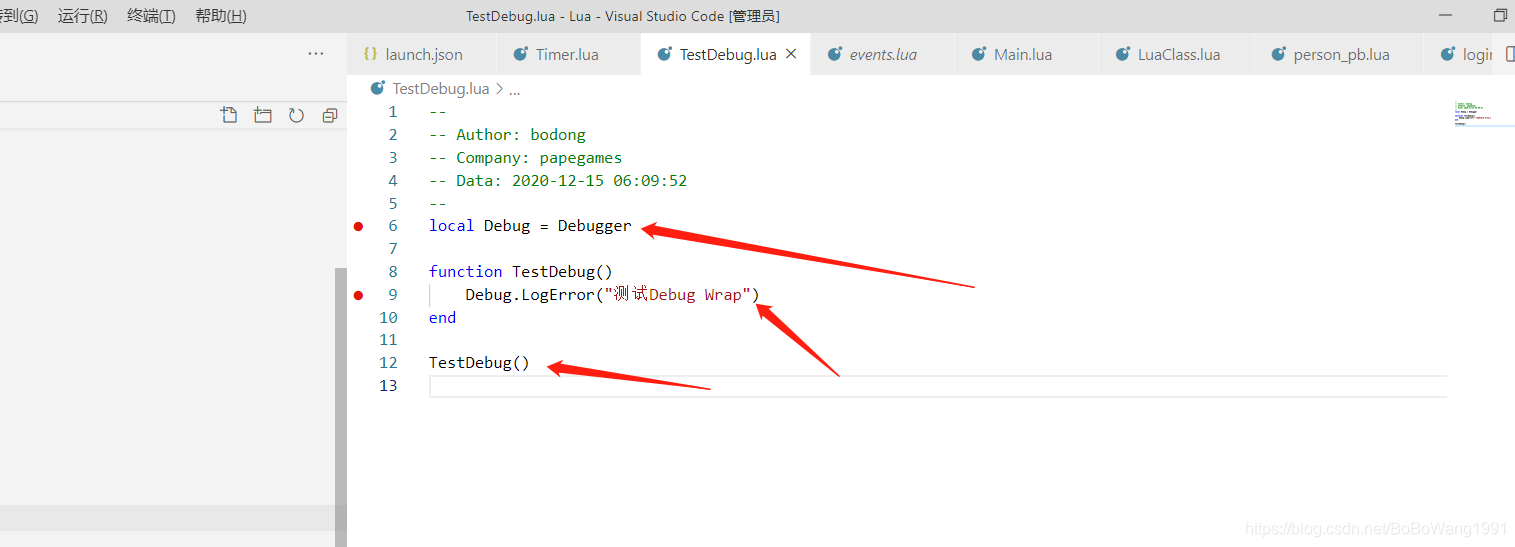Click the TestDebug.lua breadcrumb
The width and height of the screenshot is (1515, 547).
click(x=441, y=89)
